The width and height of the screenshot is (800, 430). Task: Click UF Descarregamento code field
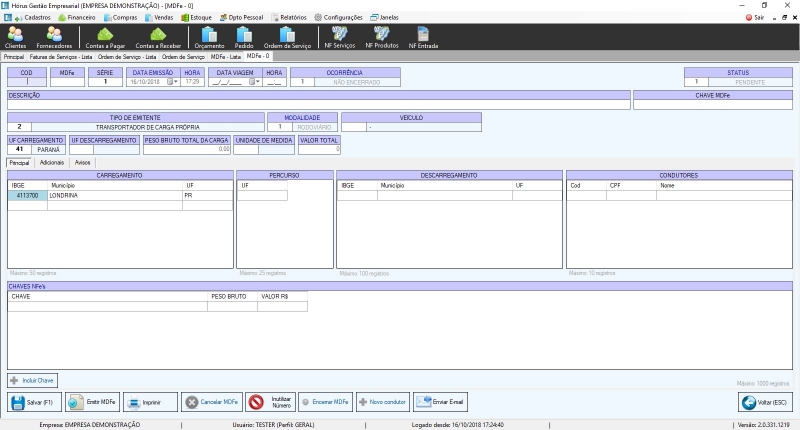click(x=82, y=149)
